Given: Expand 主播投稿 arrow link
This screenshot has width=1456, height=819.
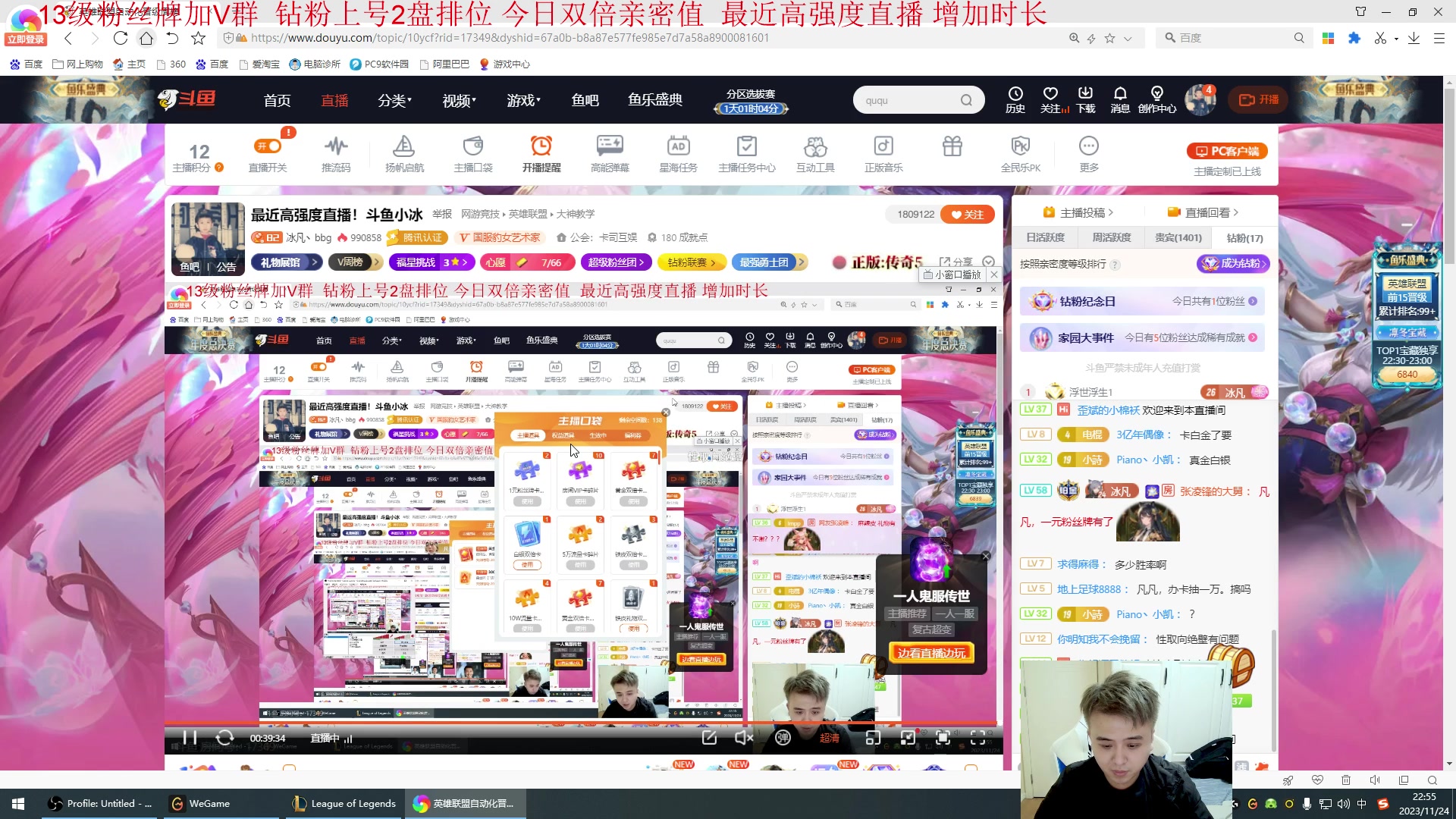Looking at the screenshot, I should (1078, 212).
